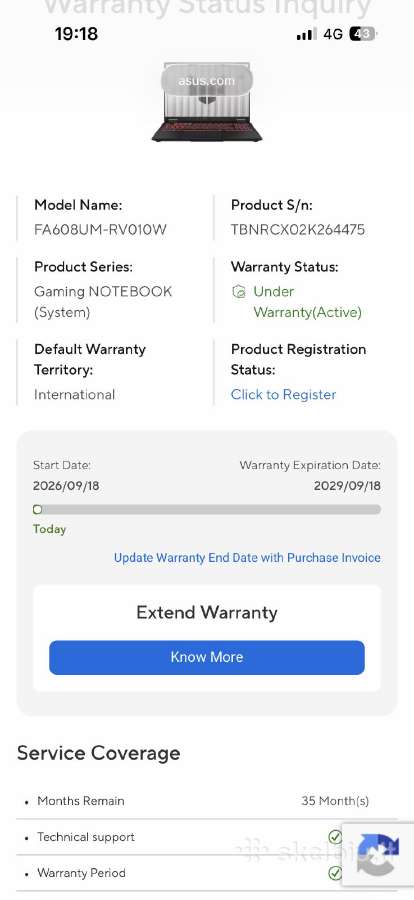
Task: Tap the asus.com address overlay
Action: (x=206, y=80)
